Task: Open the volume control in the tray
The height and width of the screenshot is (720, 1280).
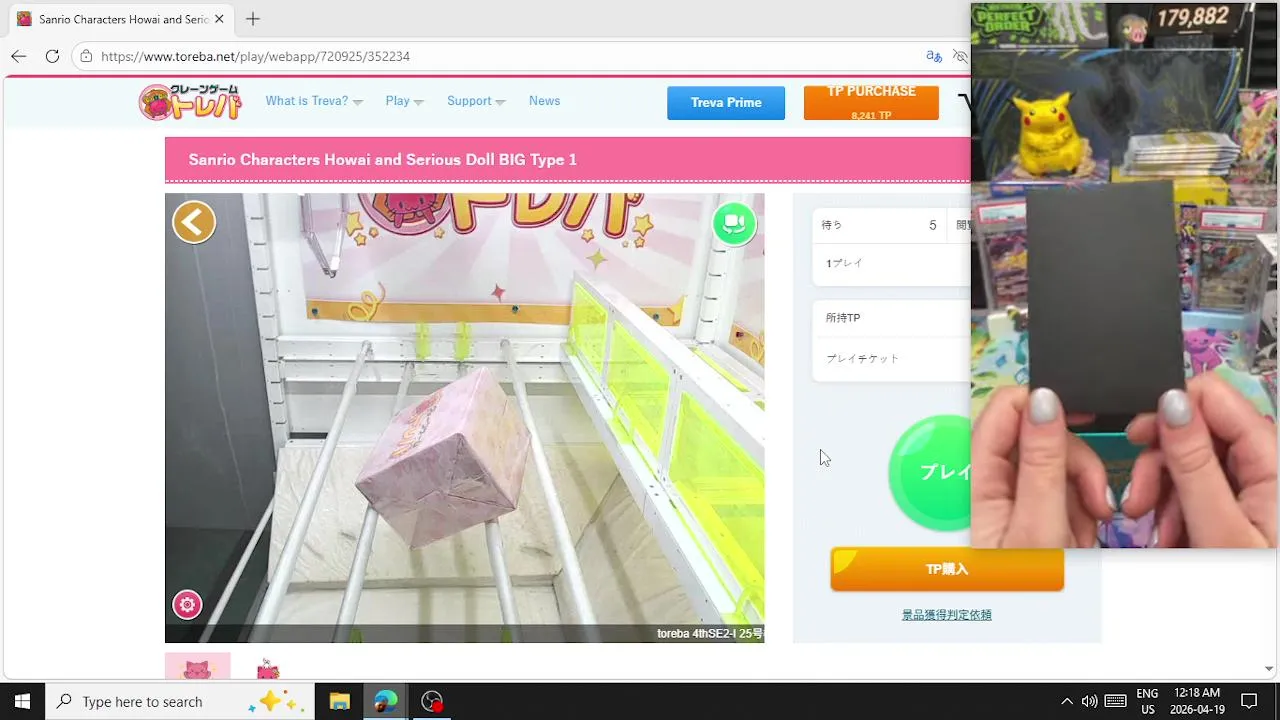Action: click(x=1090, y=701)
